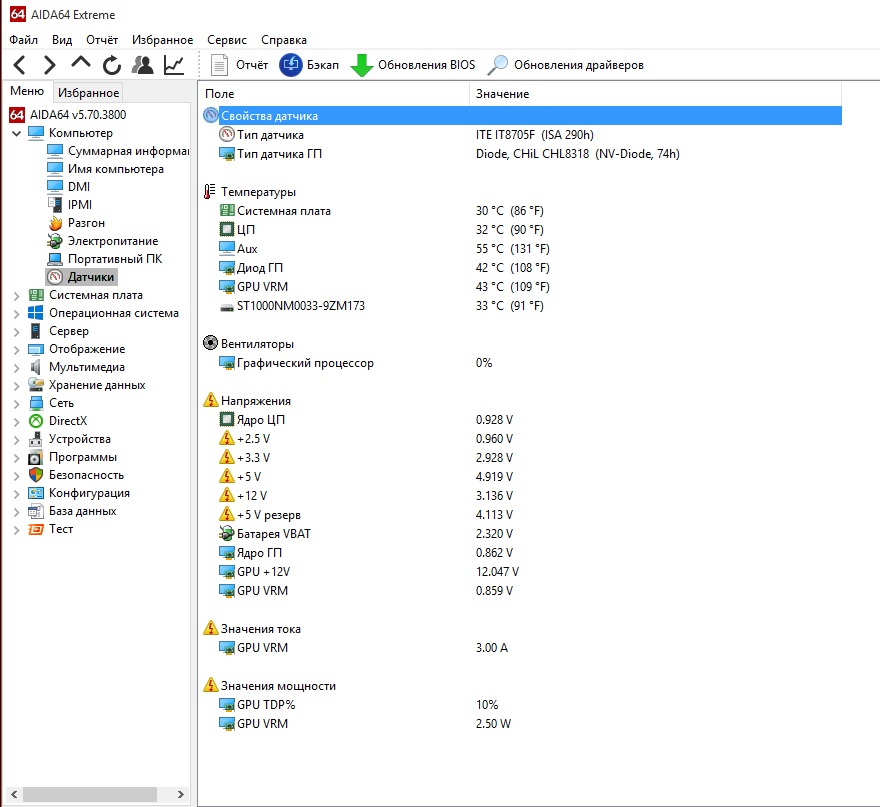Click the Поле column header

(334, 94)
